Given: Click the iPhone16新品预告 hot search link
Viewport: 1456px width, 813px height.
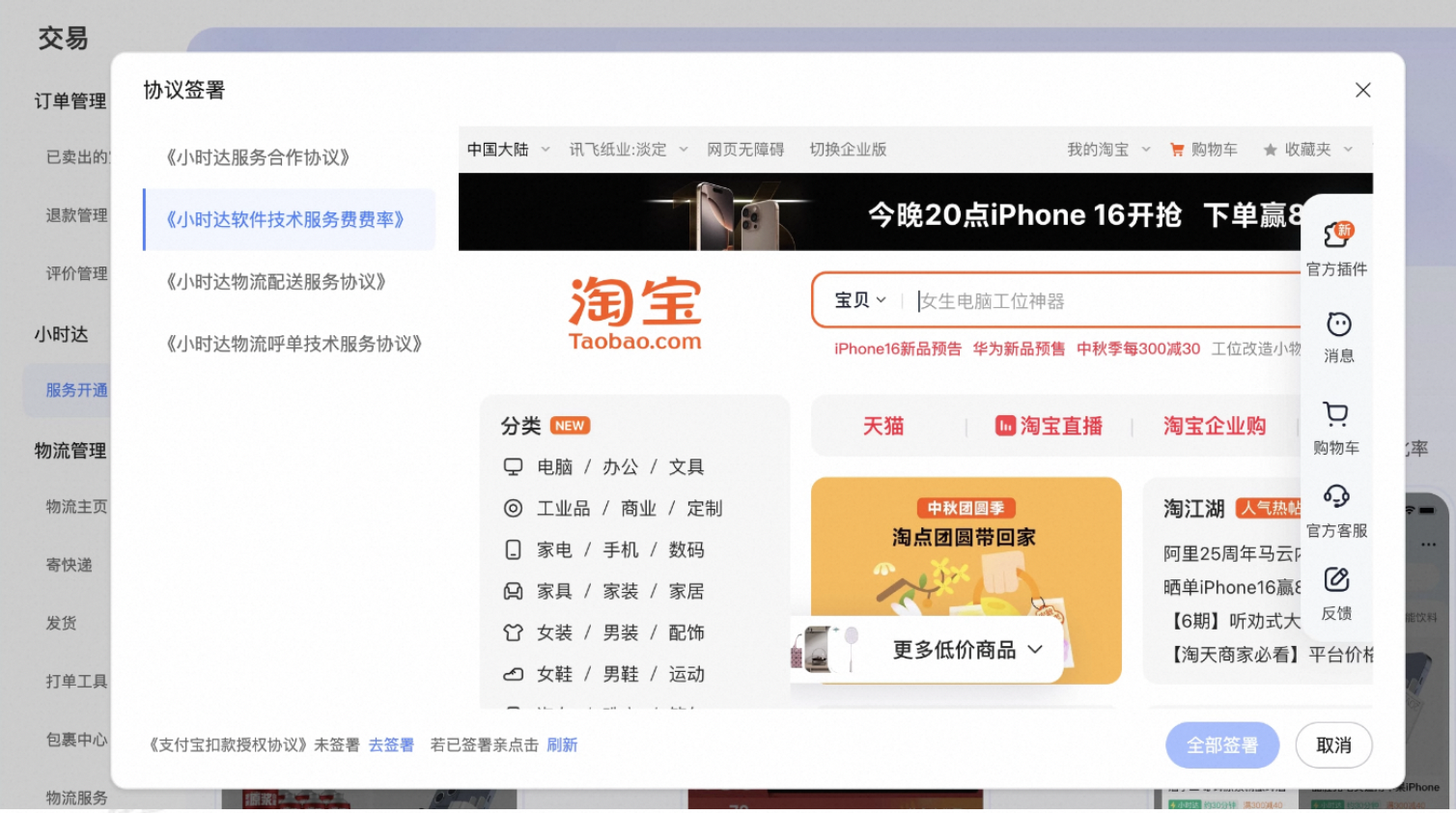Looking at the screenshot, I should 898,350.
